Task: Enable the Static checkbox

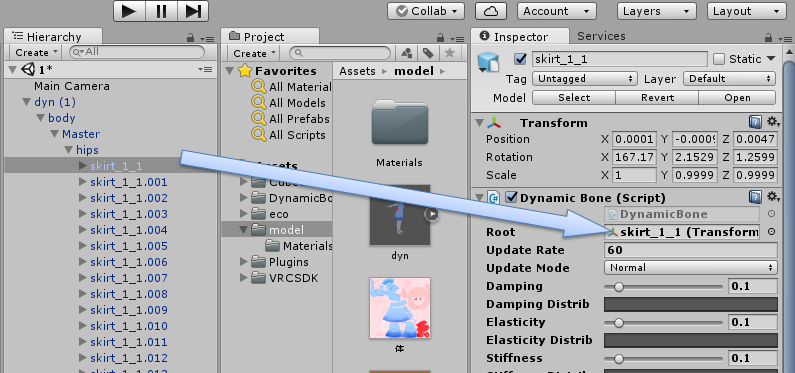Action: click(x=719, y=59)
